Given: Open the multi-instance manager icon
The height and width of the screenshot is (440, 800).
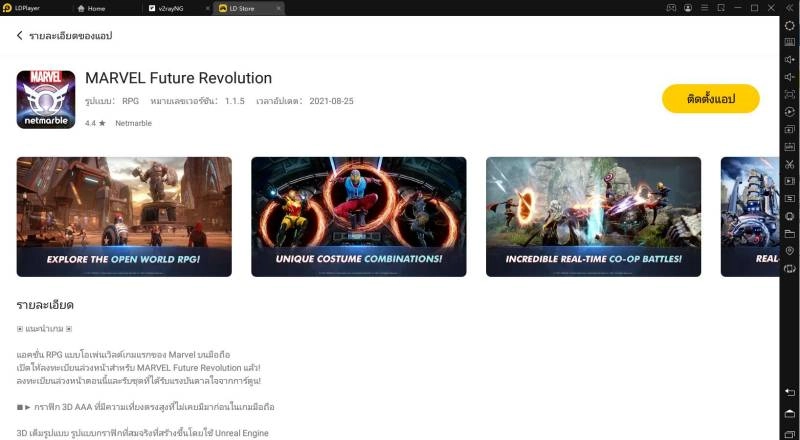Looking at the screenshot, I should (x=789, y=129).
